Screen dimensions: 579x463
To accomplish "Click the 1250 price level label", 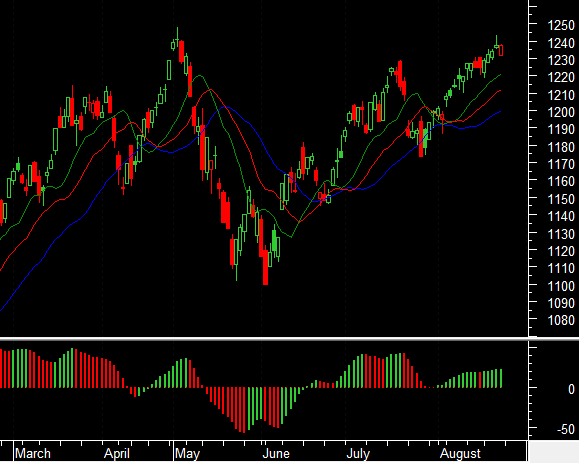I will coord(561,25).
